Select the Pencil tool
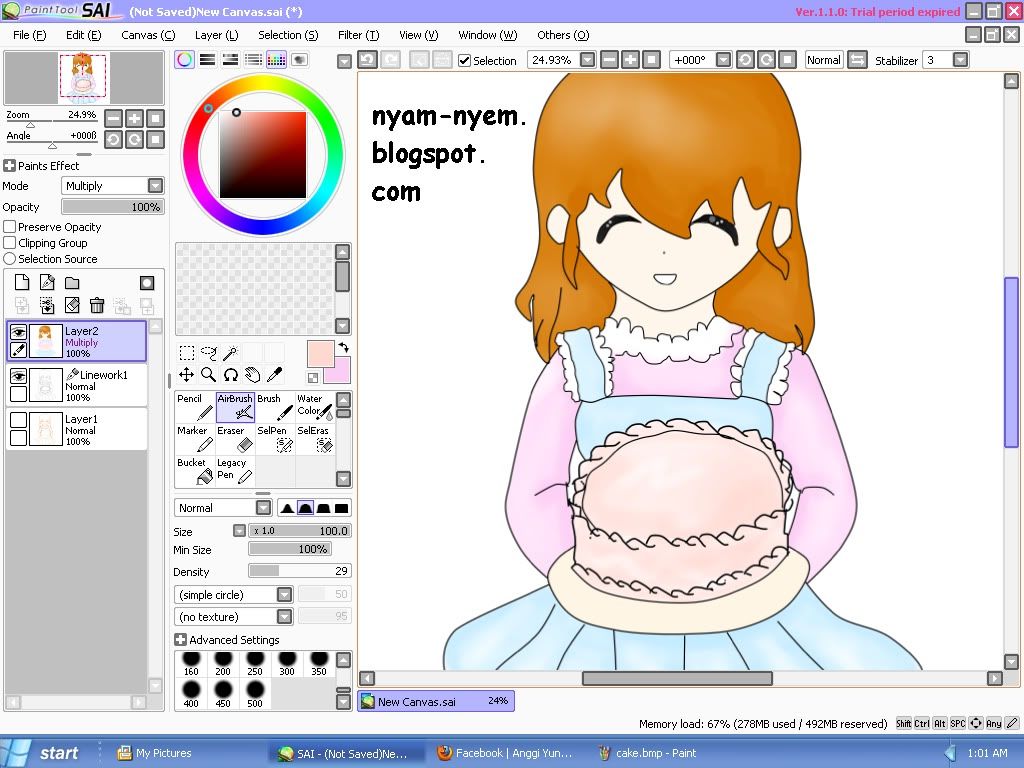This screenshot has width=1024, height=768. click(x=195, y=407)
